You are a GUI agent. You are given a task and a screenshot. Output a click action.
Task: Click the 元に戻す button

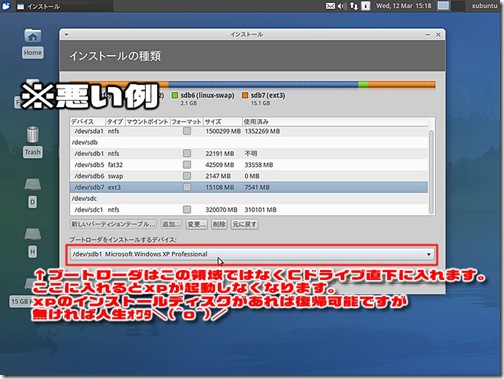[x=244, y=224]
